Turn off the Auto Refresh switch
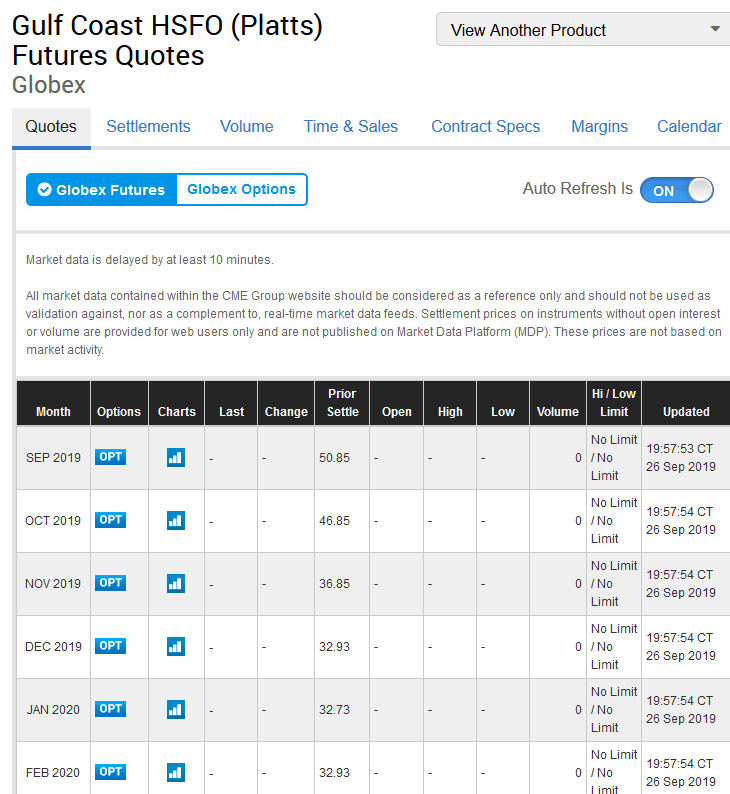 676,190
